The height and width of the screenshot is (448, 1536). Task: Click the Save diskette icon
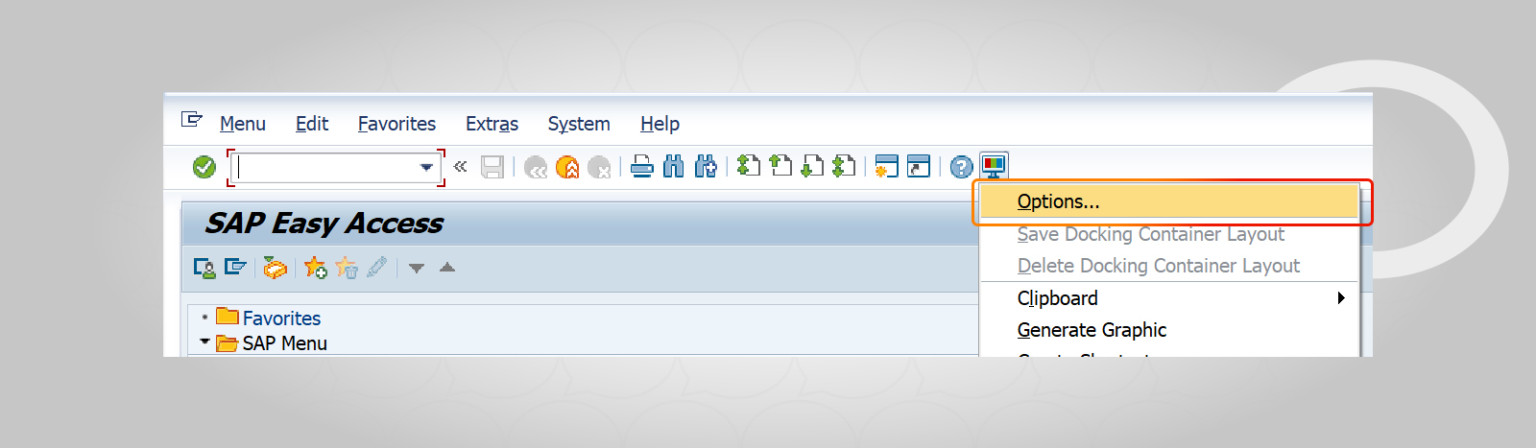tap(492, 167)
